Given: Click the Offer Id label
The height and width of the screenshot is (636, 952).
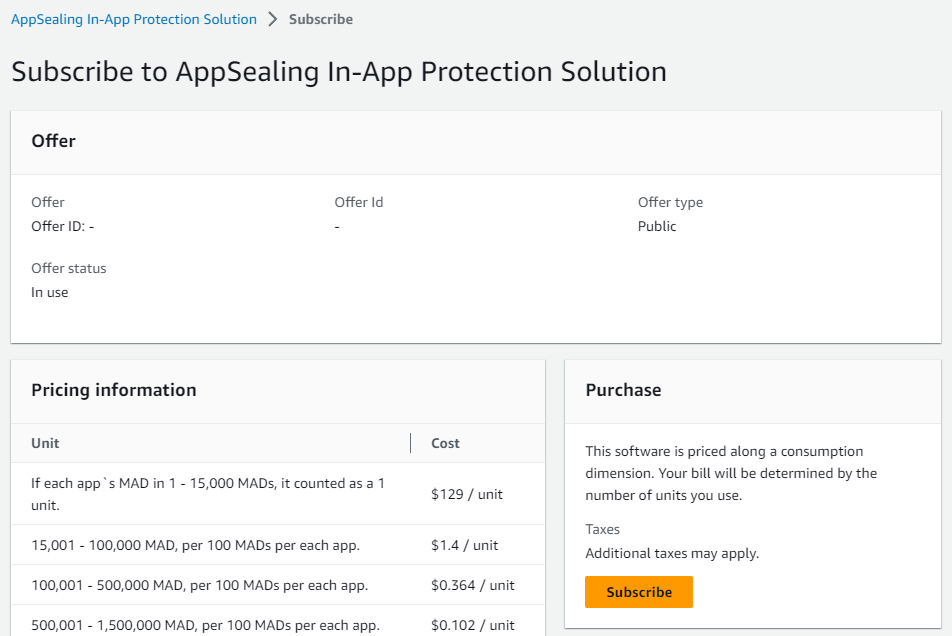Looking at the screenshot, I should (x=359, y=202).
